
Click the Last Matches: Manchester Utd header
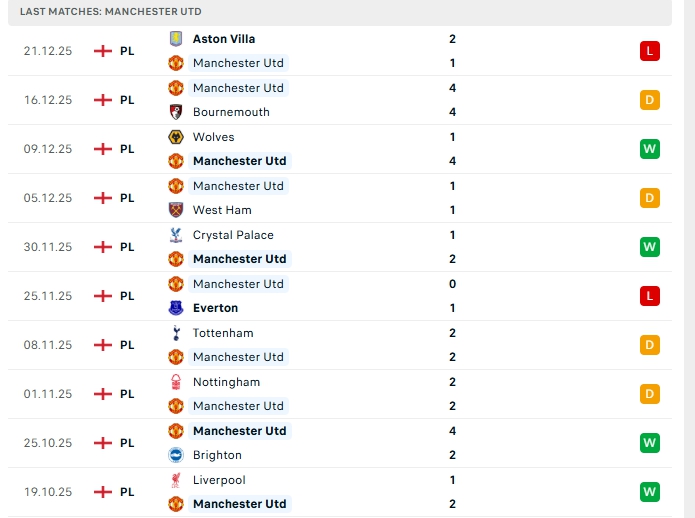111,11
